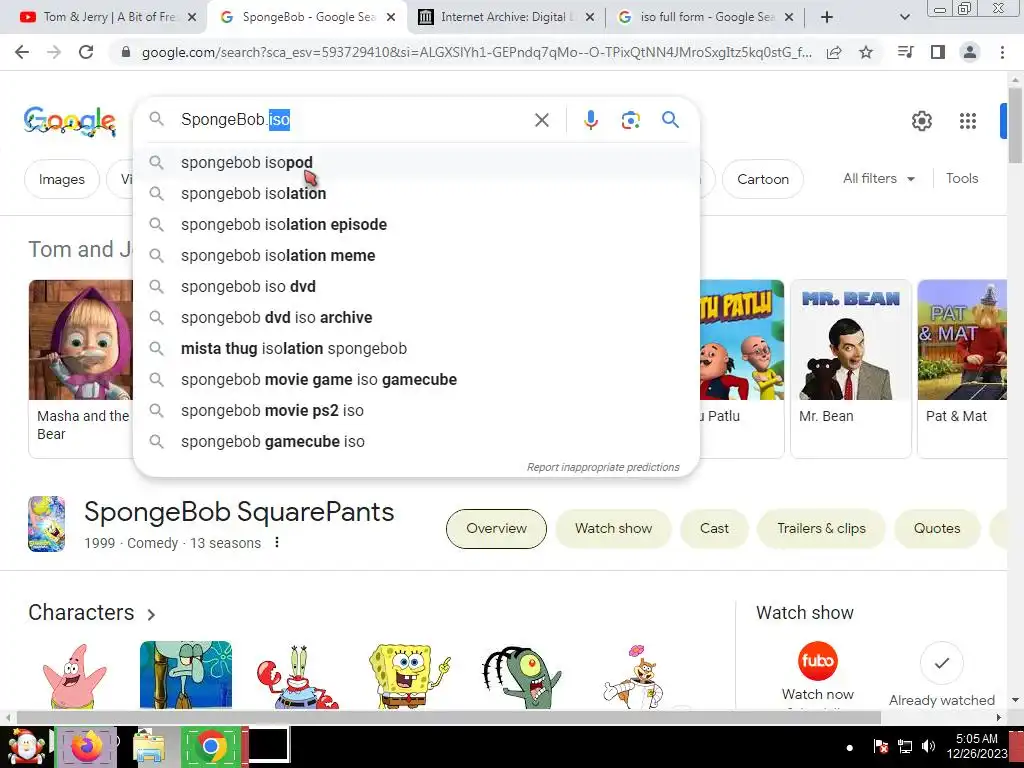This screenshot has height=768, width=1024.
Task: Toggle the Already watched checkmark
Action: 941,663
